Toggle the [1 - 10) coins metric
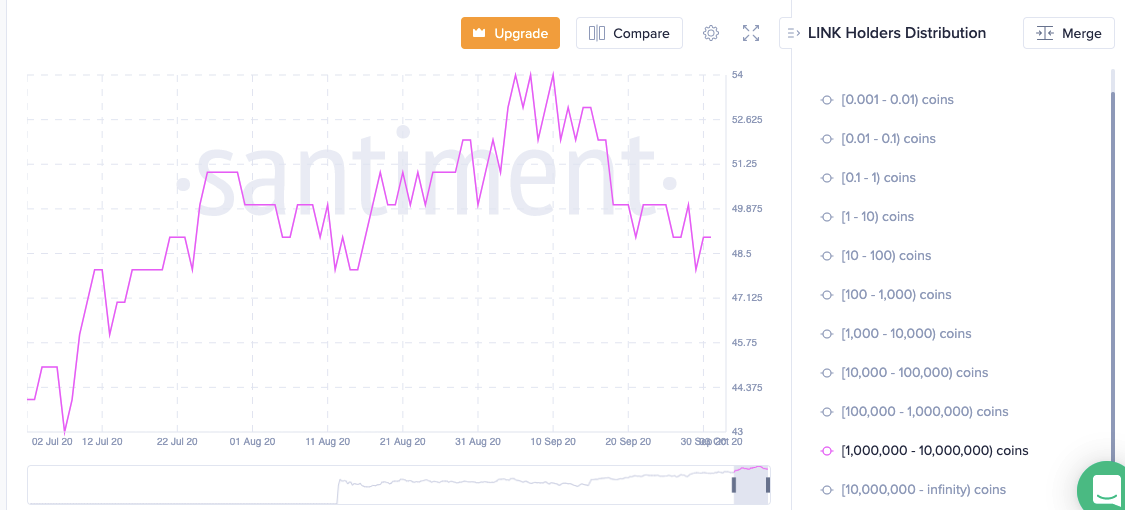The width and height of the screenshot is (1125, 510). (868, 217)
